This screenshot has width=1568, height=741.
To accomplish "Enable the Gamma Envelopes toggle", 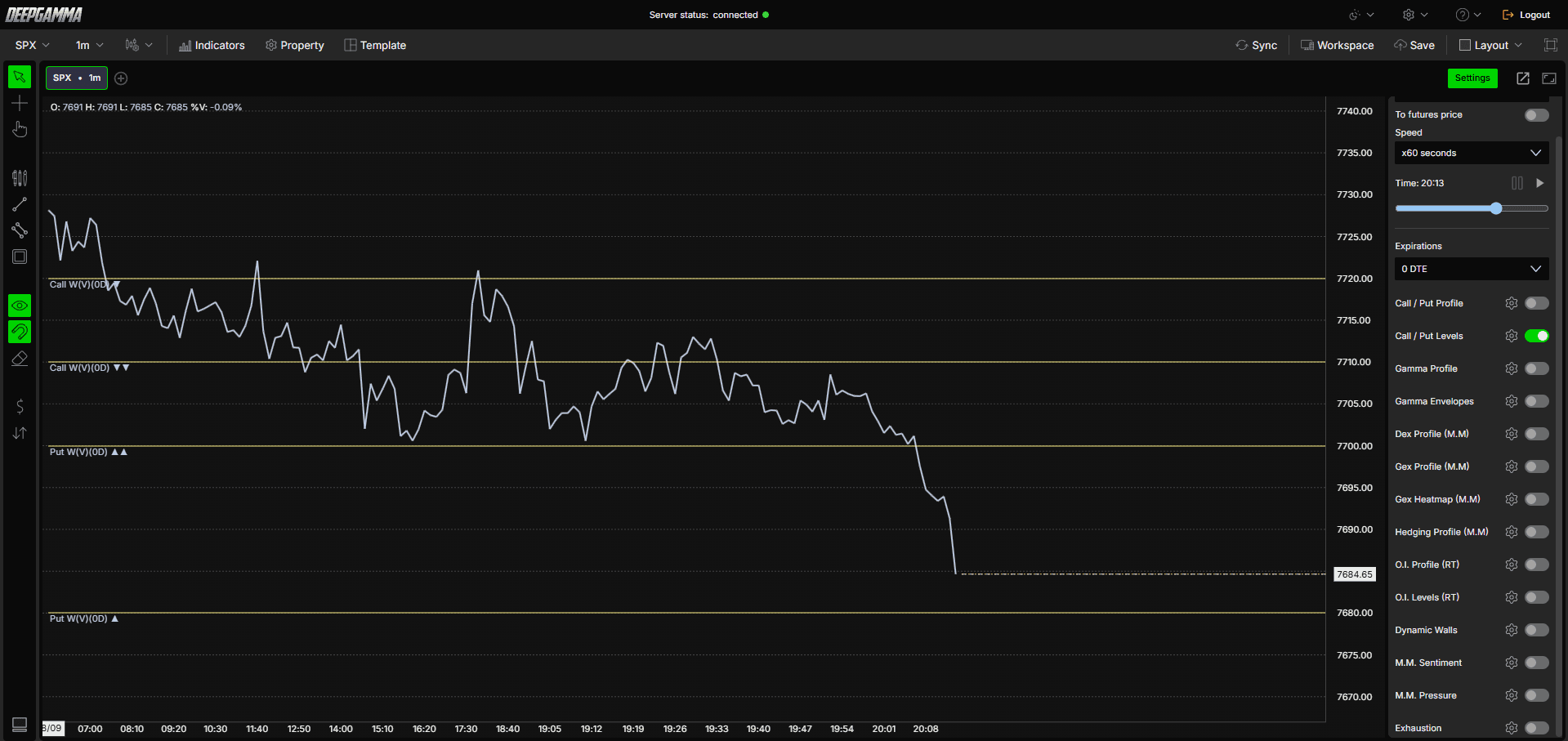I will point(1536,401).
